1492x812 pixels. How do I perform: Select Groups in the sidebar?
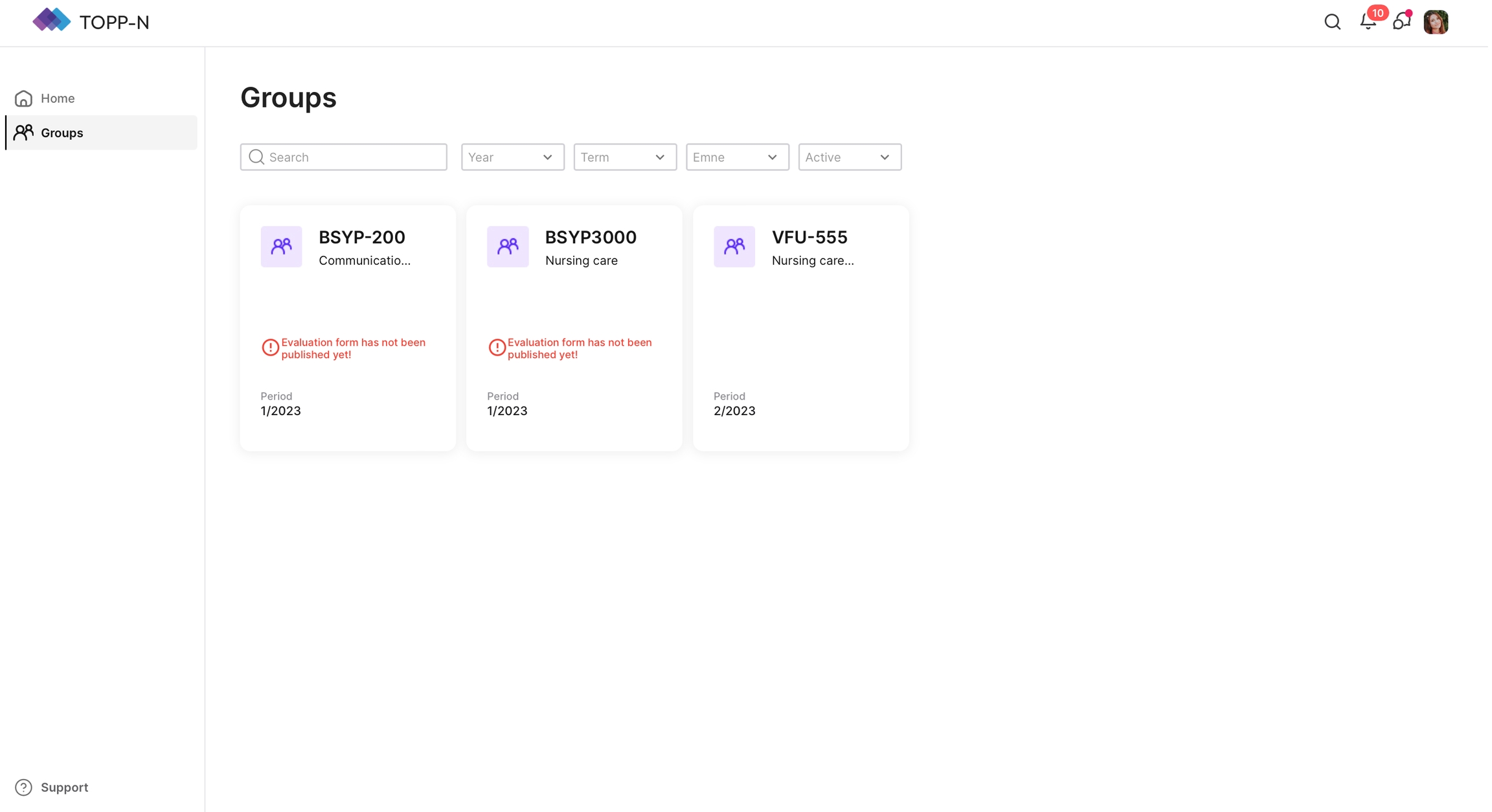[62, 133]
